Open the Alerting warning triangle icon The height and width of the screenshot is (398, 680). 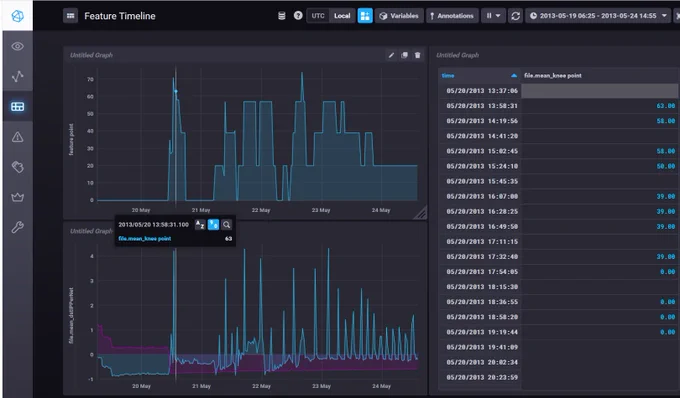pos(17,137)
